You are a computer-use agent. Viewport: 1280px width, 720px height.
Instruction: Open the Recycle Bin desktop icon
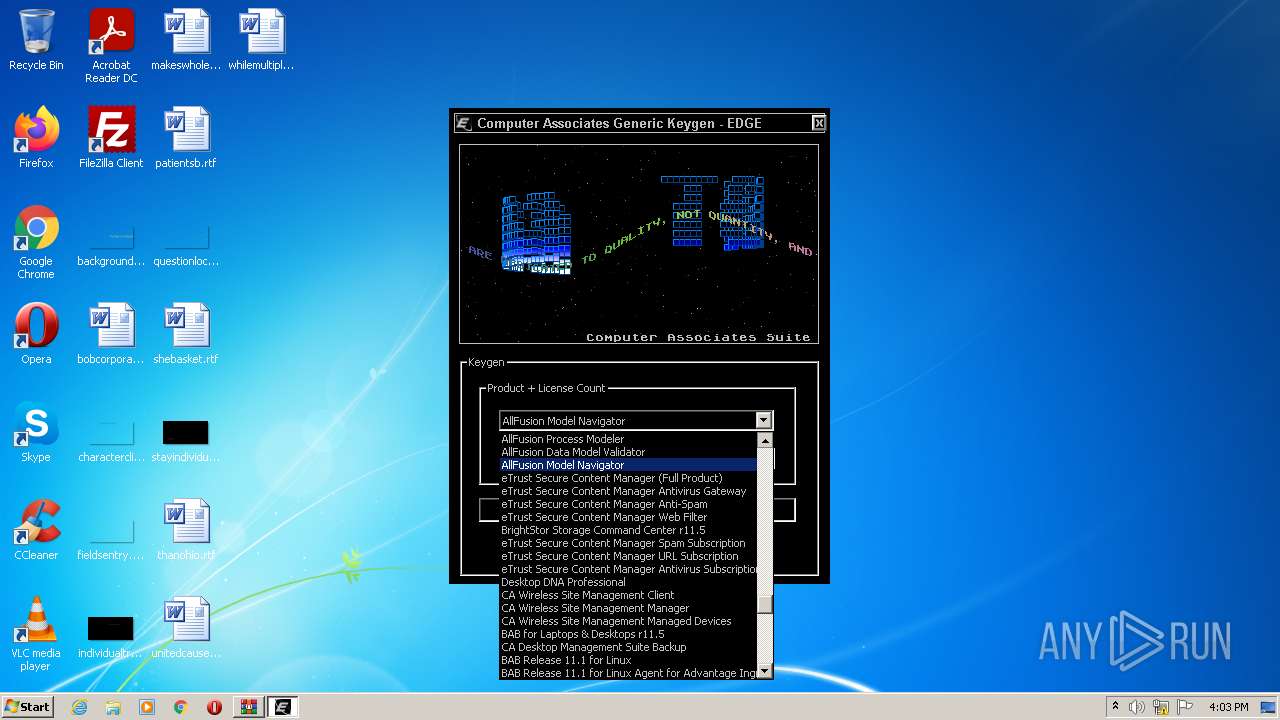click(36, 41)
